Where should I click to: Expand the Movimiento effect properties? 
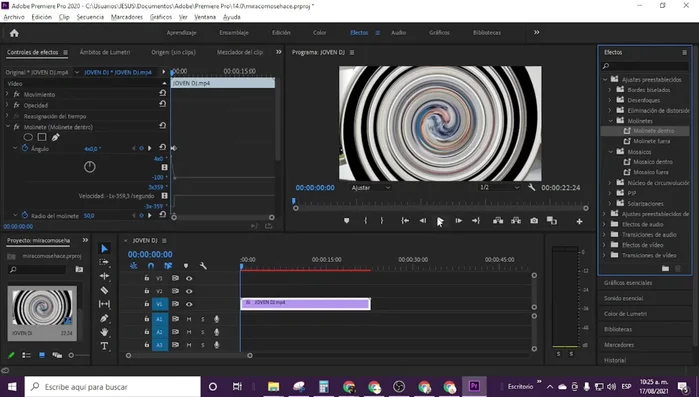click(7, 94)
